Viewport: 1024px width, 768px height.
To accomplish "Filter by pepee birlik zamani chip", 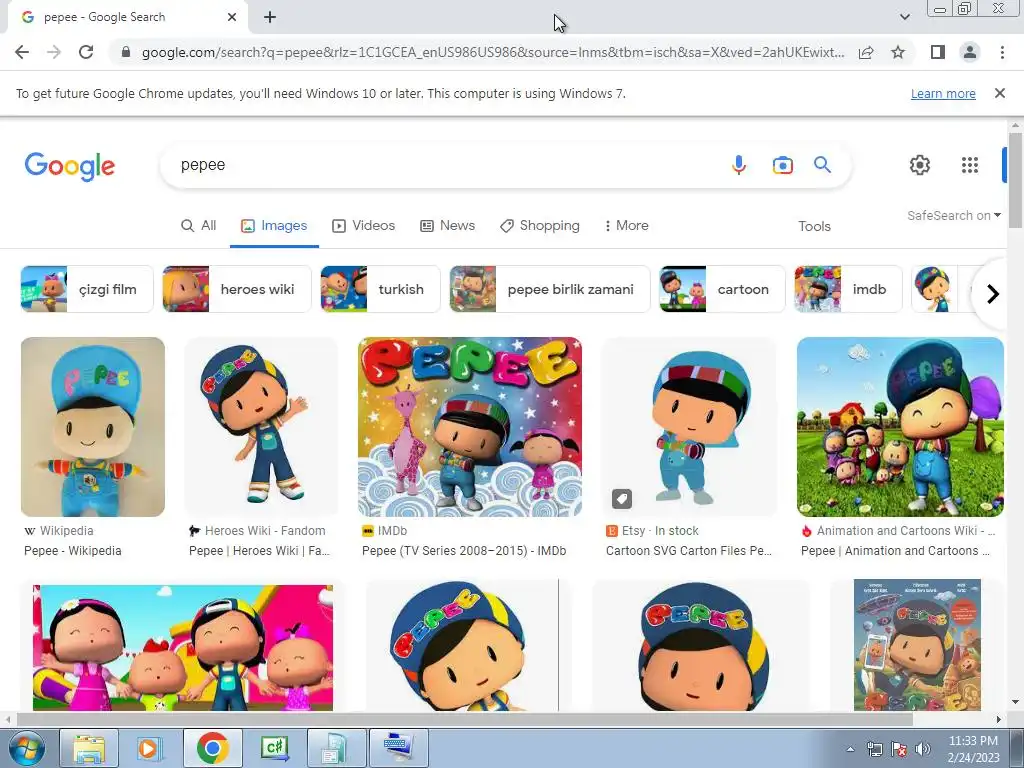I will tap(550, 289).
